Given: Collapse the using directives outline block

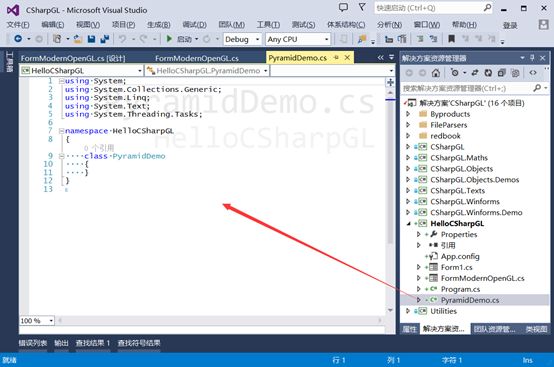Looking at the screenshot, I should click(61, 81).
